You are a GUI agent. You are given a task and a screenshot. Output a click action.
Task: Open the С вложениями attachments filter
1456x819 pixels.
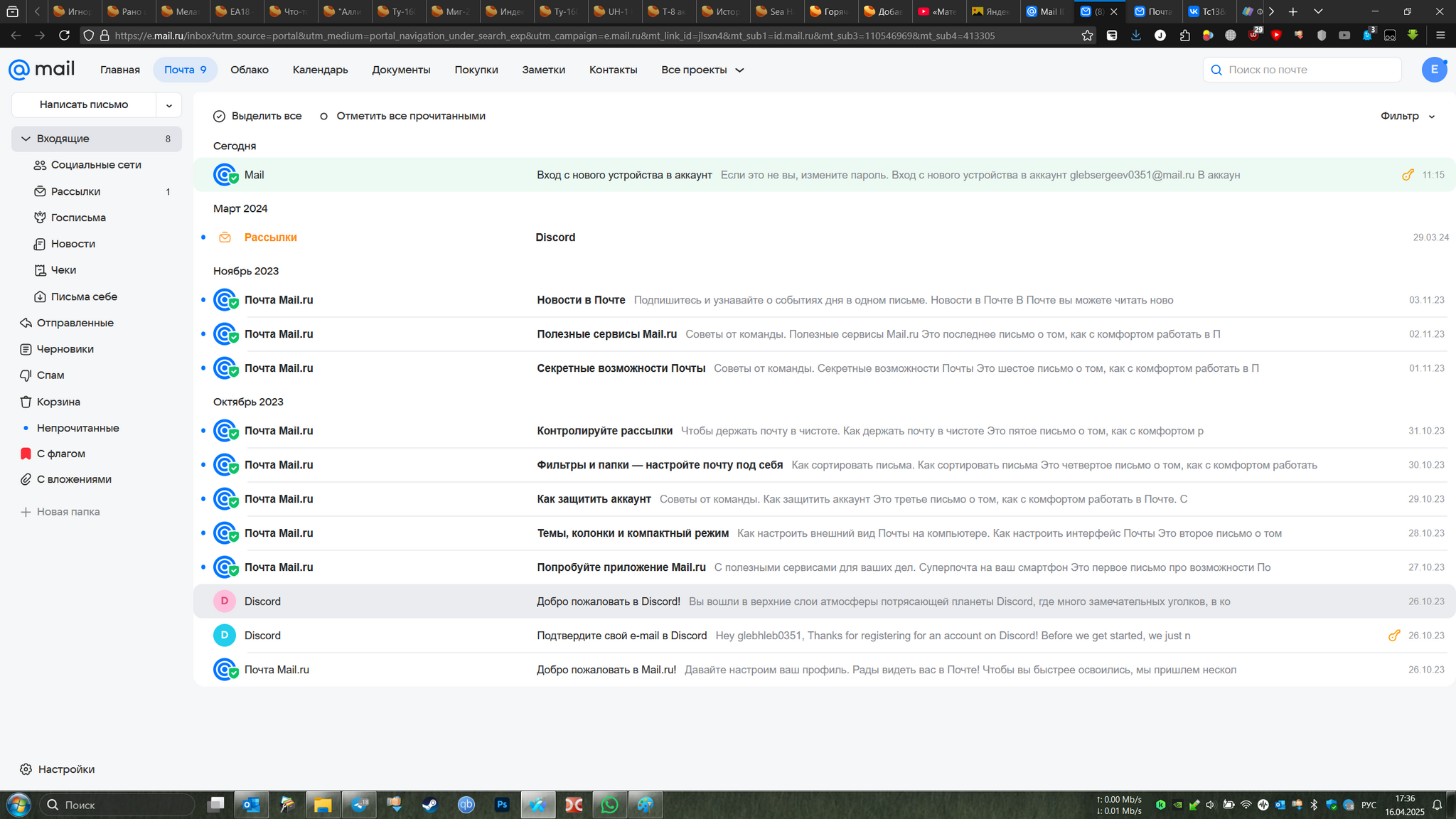[74, 479]
